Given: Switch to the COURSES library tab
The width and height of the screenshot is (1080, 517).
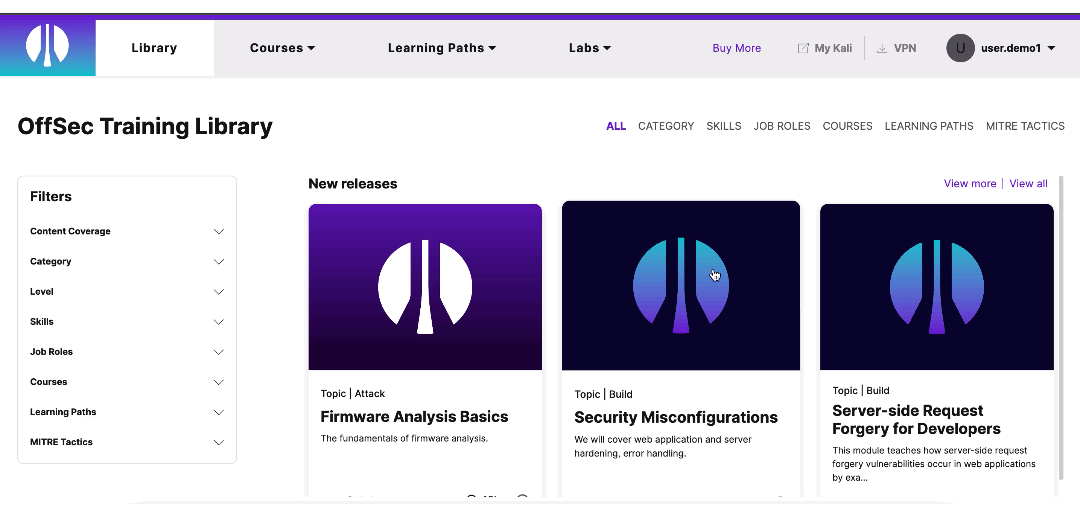Looking at the screenshot, I should (x=847, y=126).
